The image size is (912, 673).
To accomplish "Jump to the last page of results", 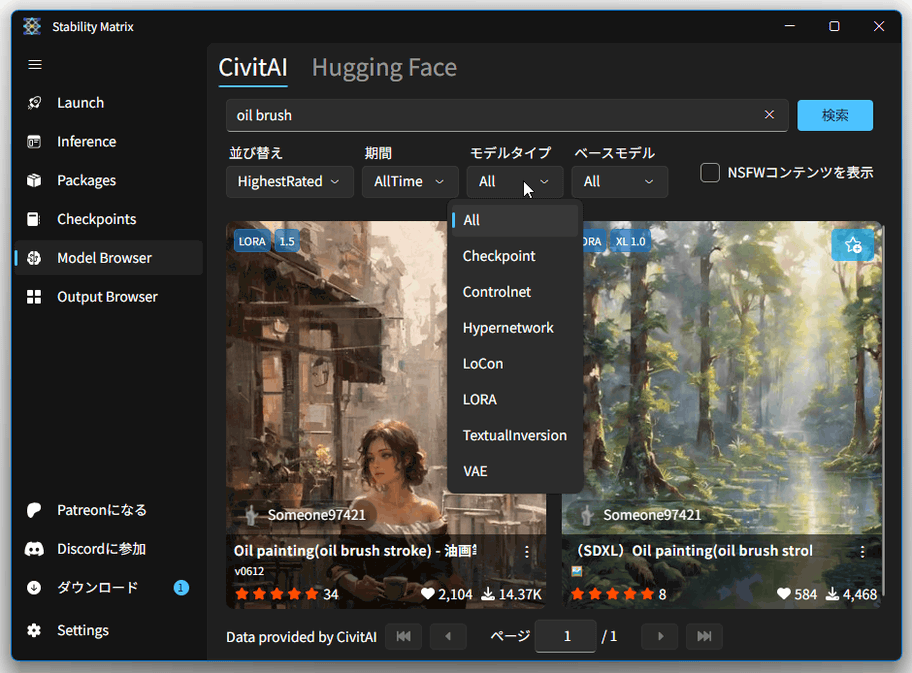I will point(704,636).
